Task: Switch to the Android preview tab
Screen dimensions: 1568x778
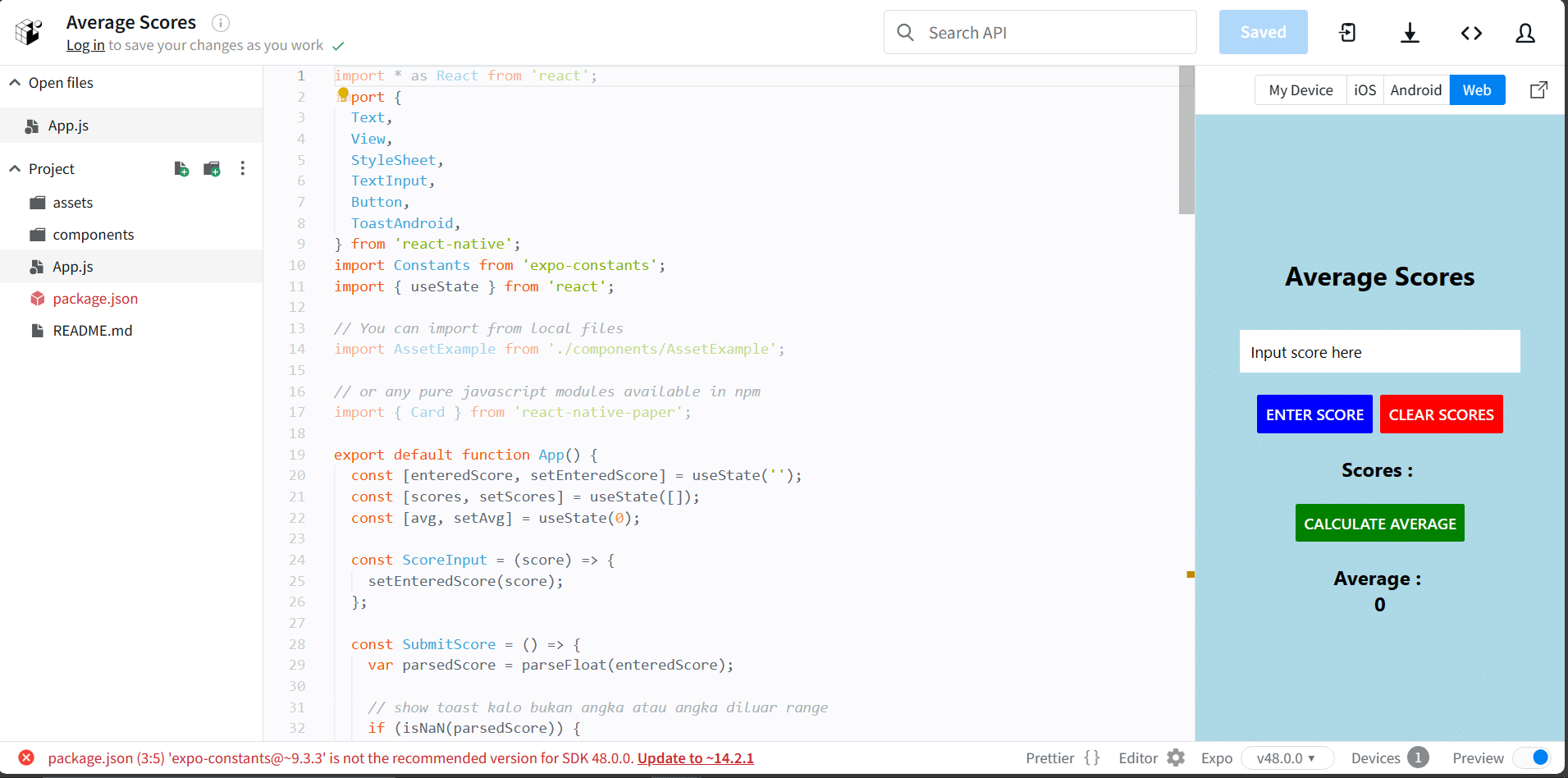Action: pos(1415,89)
